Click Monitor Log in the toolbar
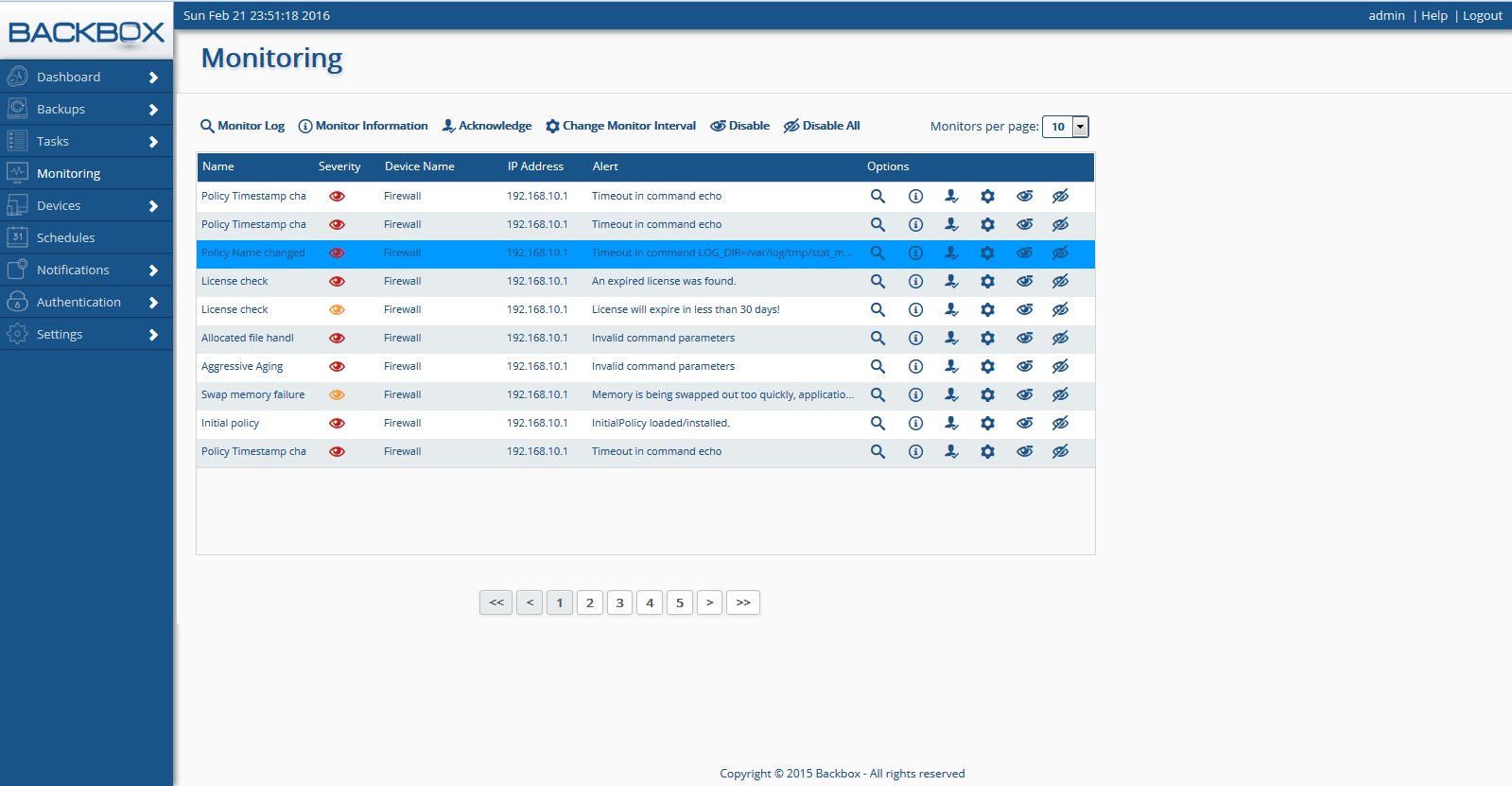 [242, 126]
